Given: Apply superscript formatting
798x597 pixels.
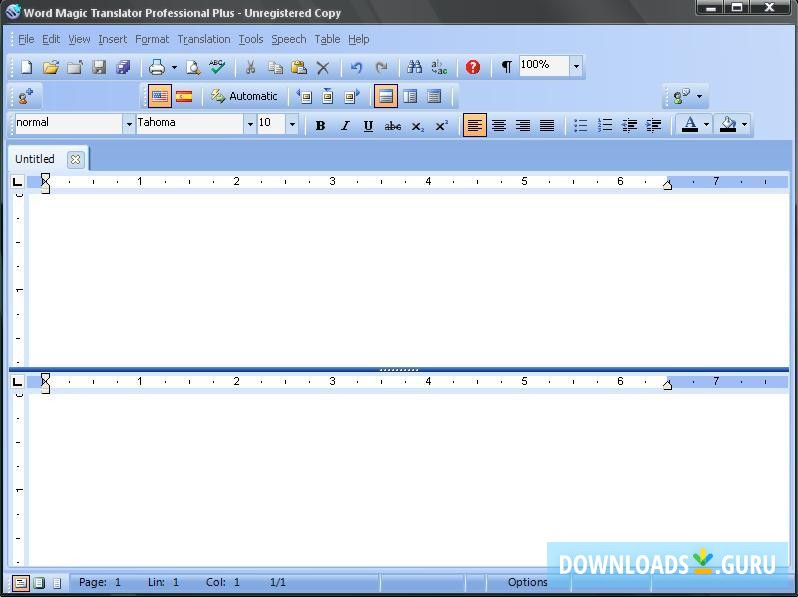Looking at the screenshot, I should click(x=441, y=126).
